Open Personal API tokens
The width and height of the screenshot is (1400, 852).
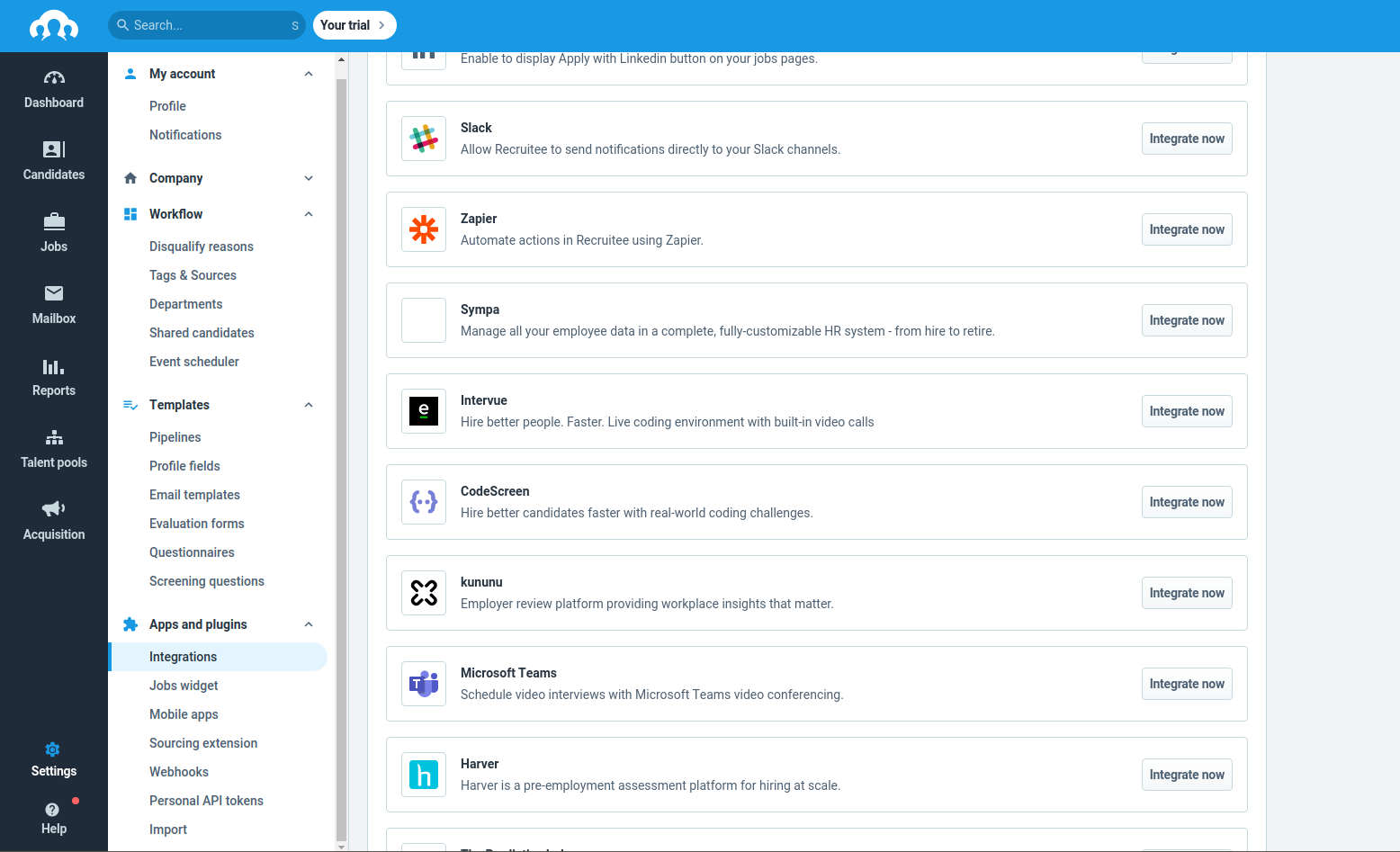[x=206, y=801]
